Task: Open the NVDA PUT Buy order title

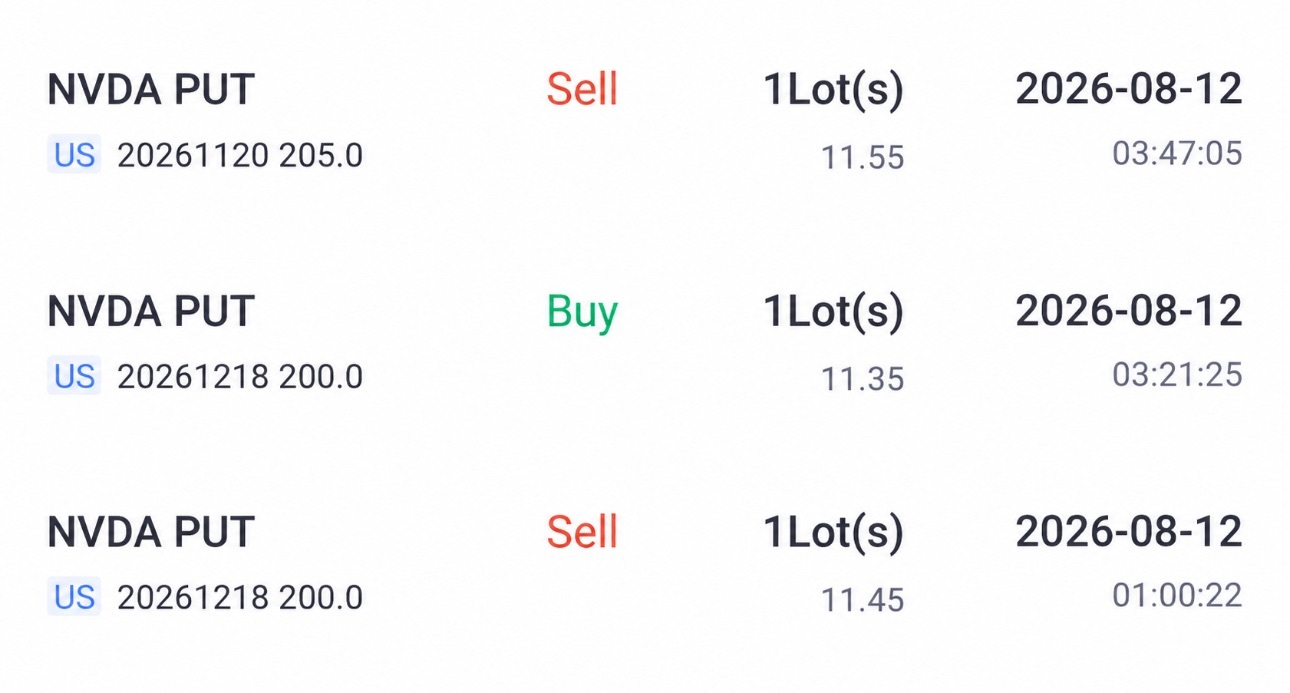Action: 151,311
